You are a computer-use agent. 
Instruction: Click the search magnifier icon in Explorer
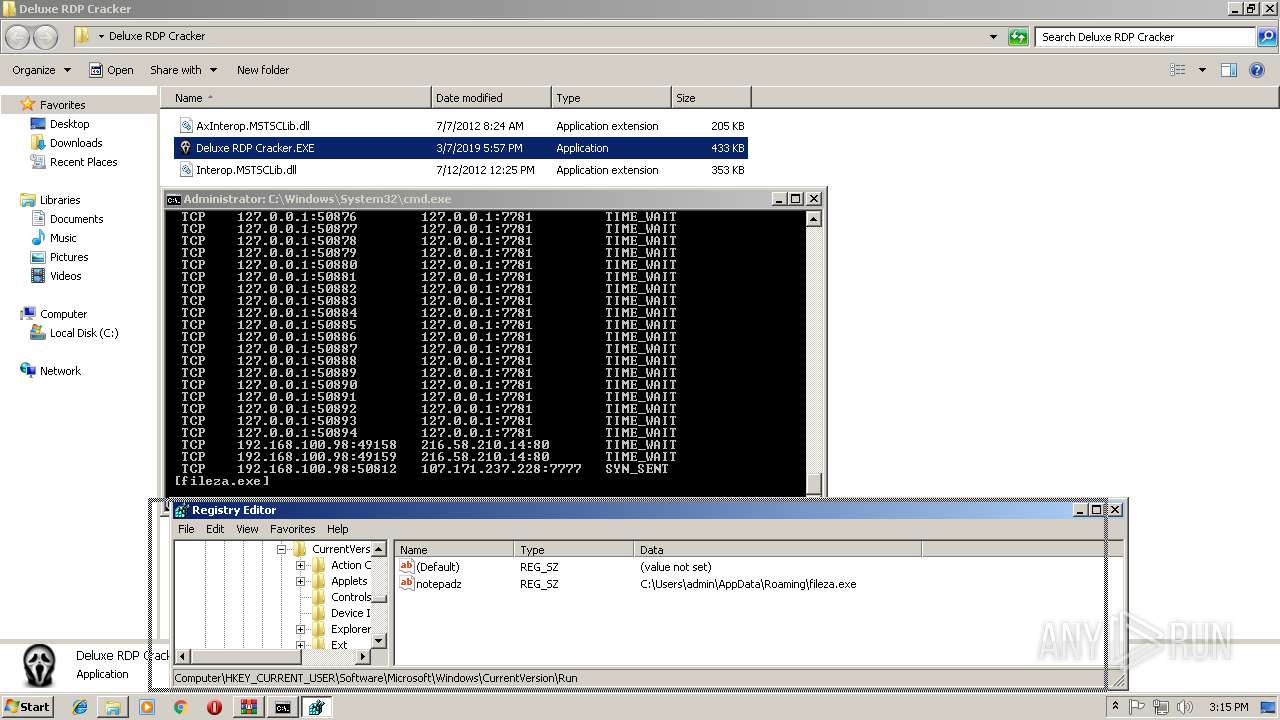point(1267,37)
